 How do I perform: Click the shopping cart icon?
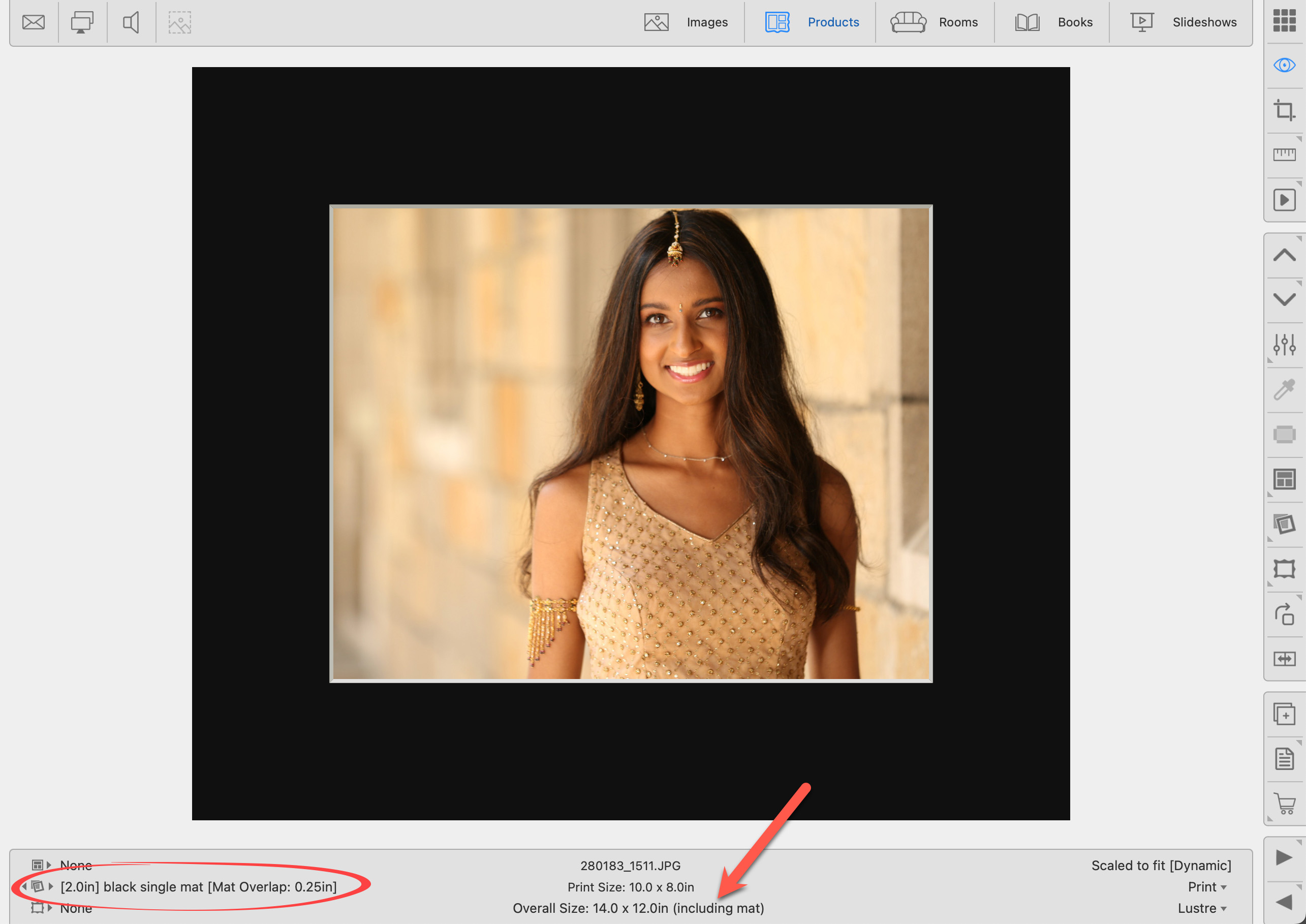coord(1284,804)
